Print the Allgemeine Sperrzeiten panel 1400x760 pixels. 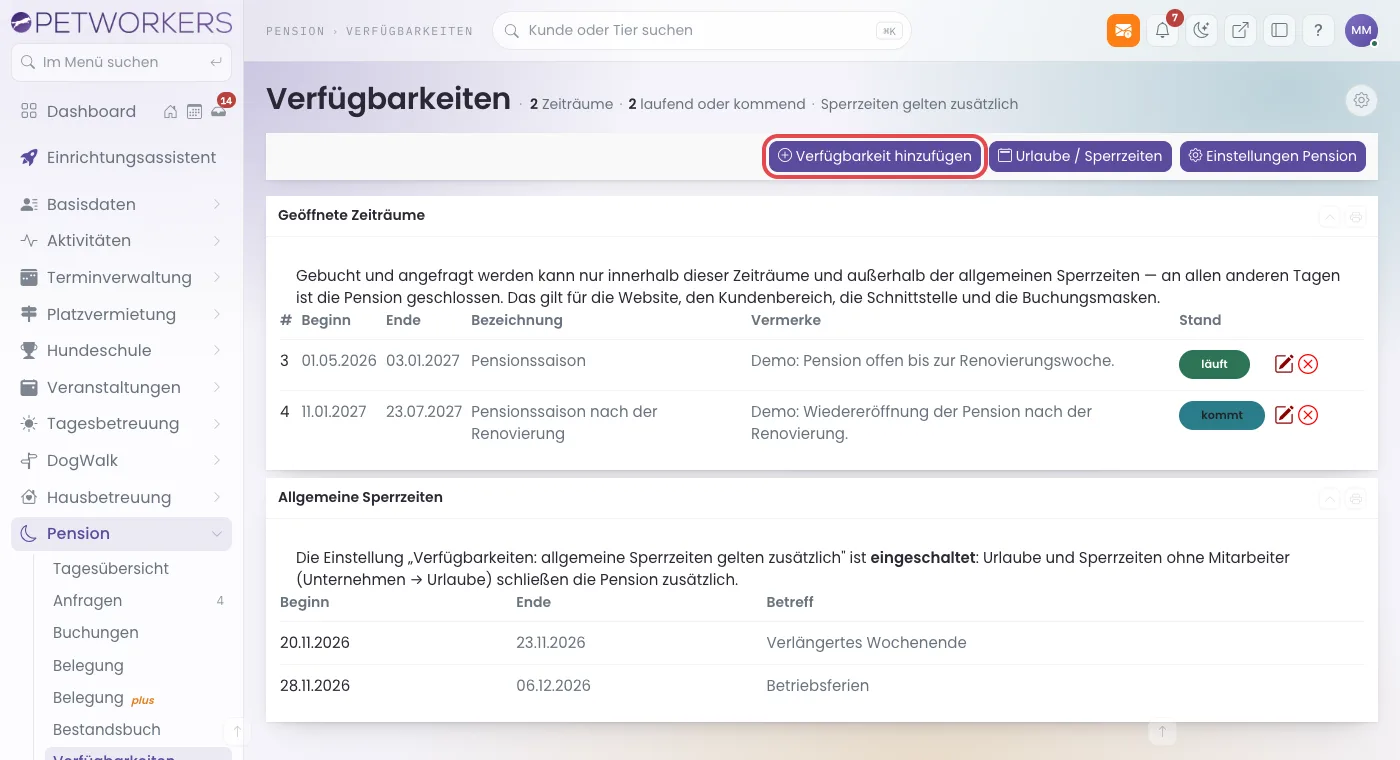(x=1356, y=498)
